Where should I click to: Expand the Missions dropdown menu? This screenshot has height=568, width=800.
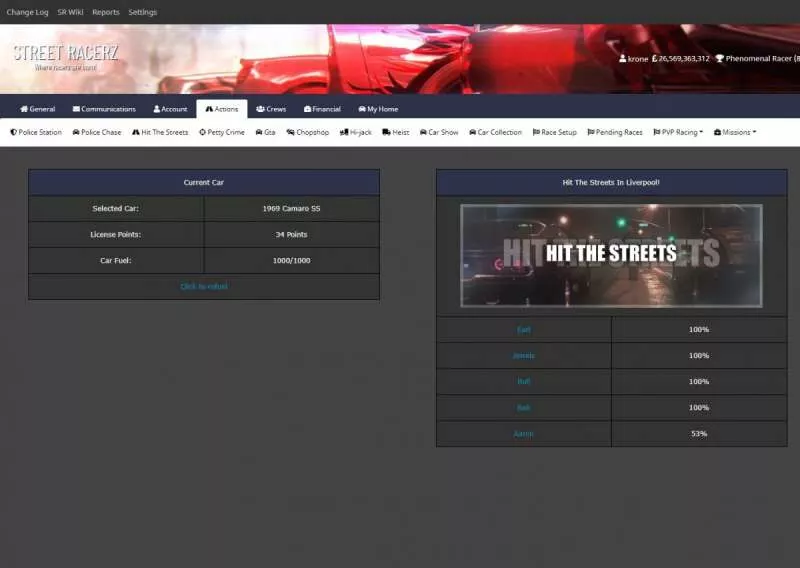(x=735, y=132)
